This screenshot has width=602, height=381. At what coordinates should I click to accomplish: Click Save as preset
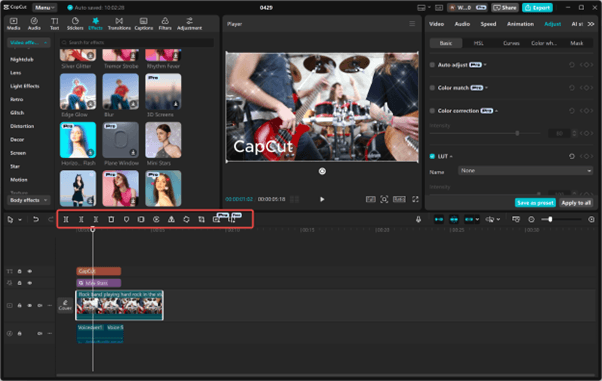pos(535,203)
